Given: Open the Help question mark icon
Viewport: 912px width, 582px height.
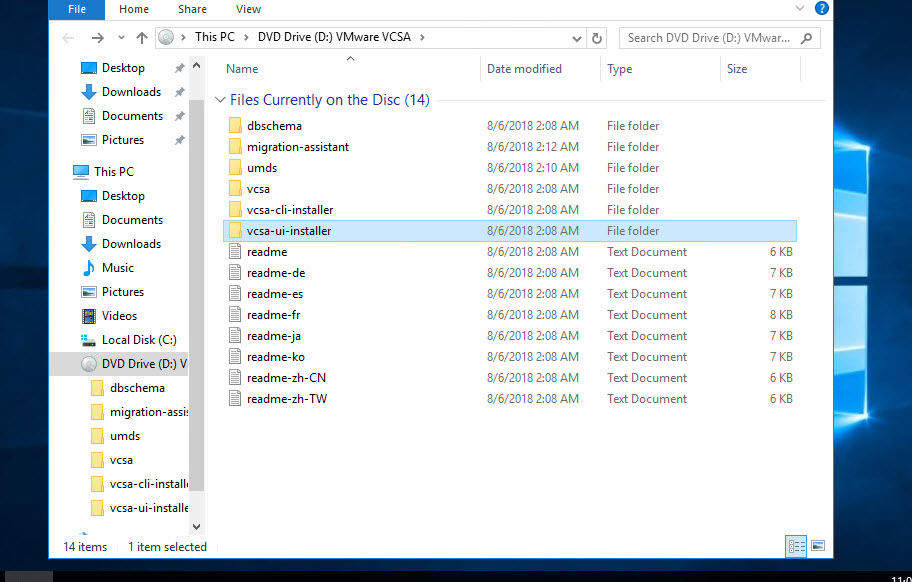Looking at the screenshot, I should pyautogui.click(x=821, y=9).
